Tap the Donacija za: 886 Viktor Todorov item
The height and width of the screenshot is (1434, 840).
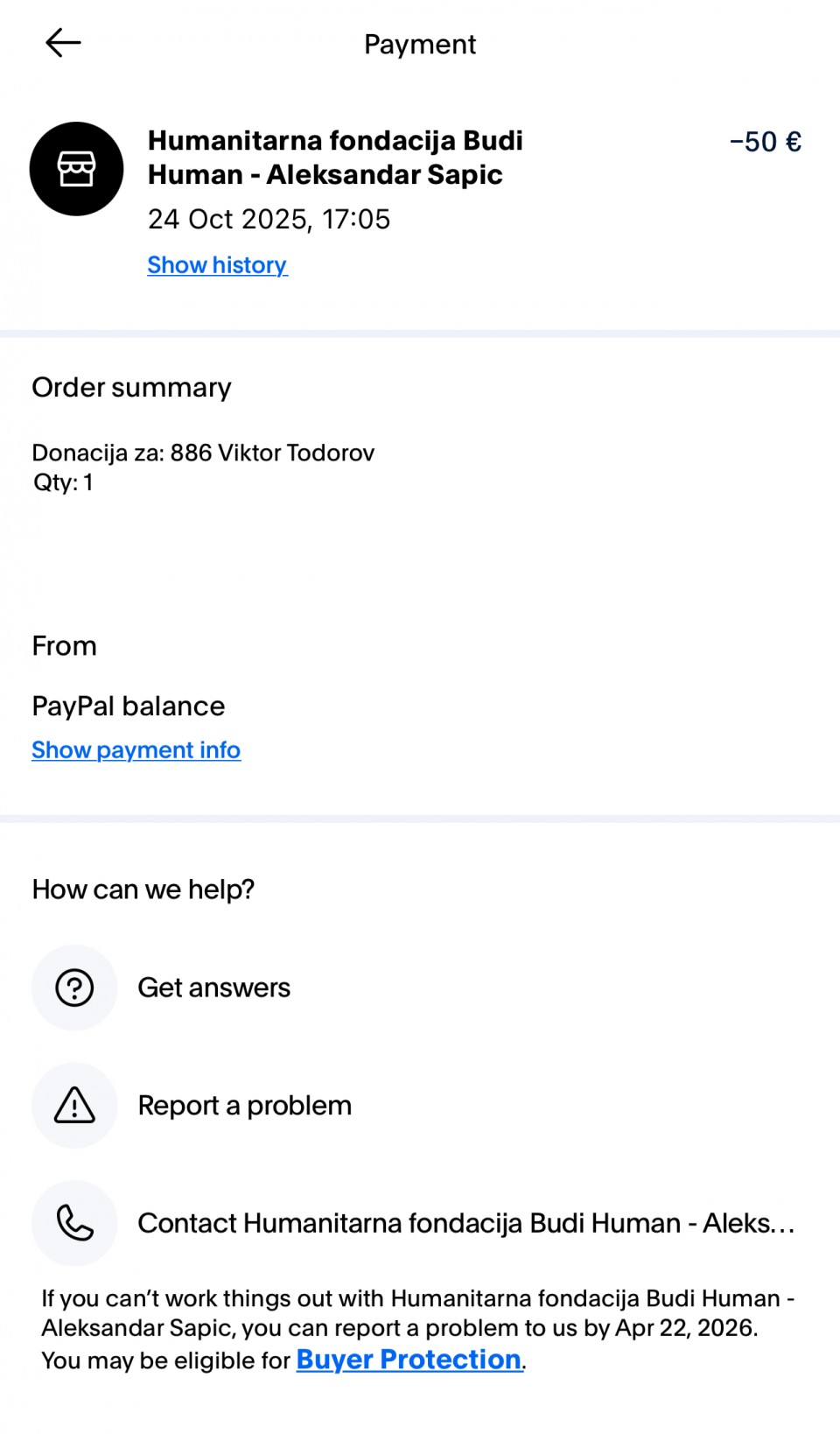point(203,453)
